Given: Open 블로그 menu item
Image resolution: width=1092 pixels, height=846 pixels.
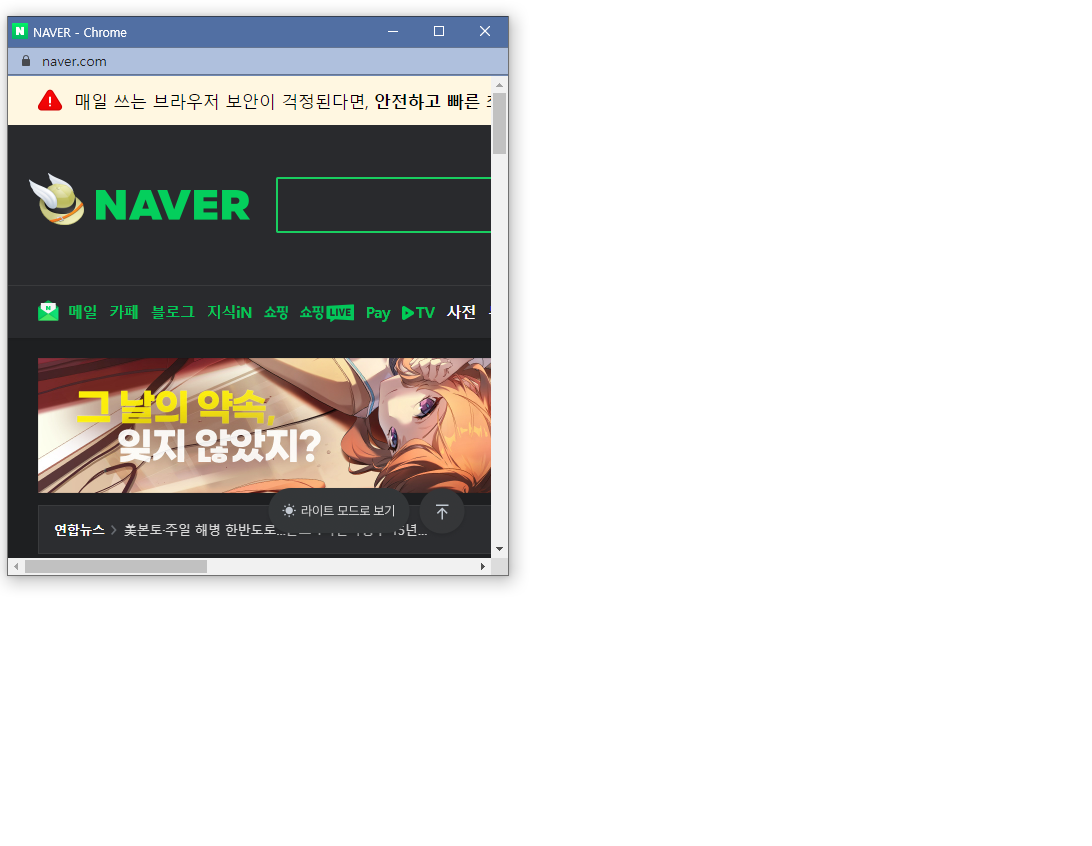Looking at the screenshot, I should pos(173,312).
